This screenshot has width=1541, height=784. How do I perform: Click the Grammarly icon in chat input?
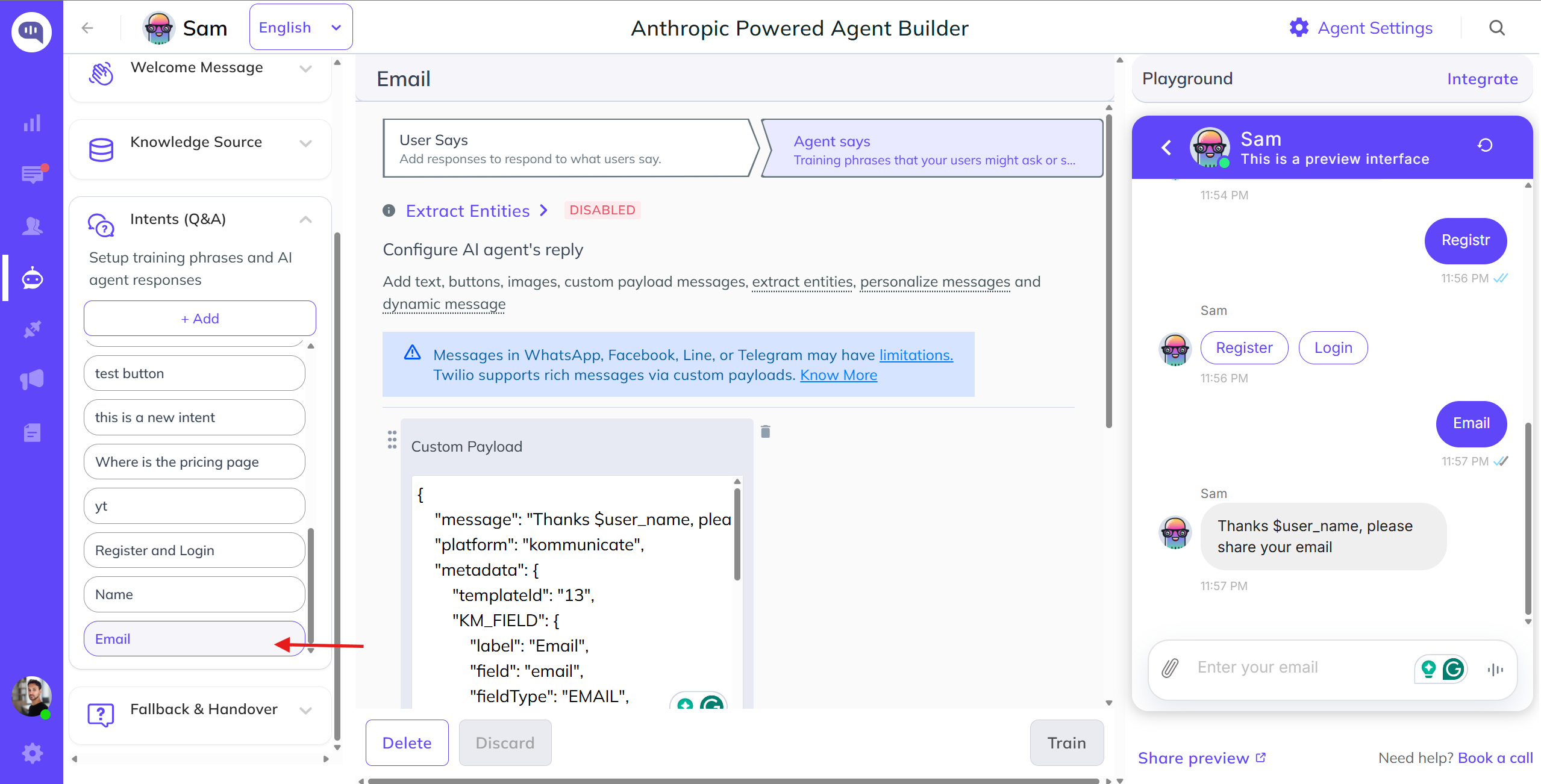click(x=1453, y=669)
